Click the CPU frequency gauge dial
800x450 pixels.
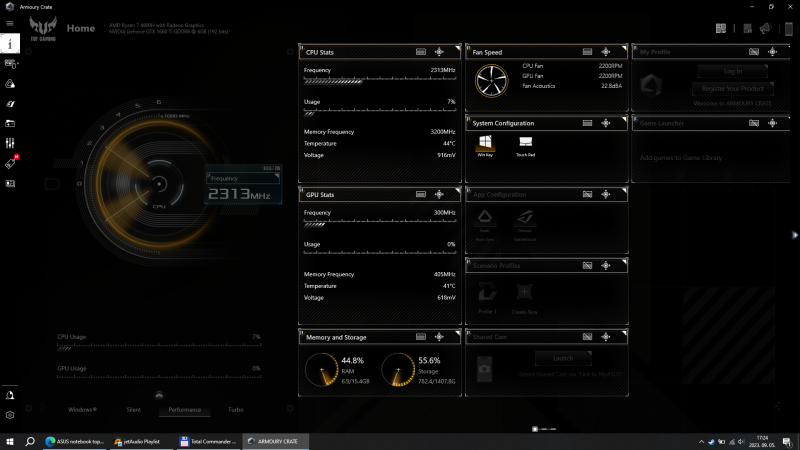[x=159, y=184]
